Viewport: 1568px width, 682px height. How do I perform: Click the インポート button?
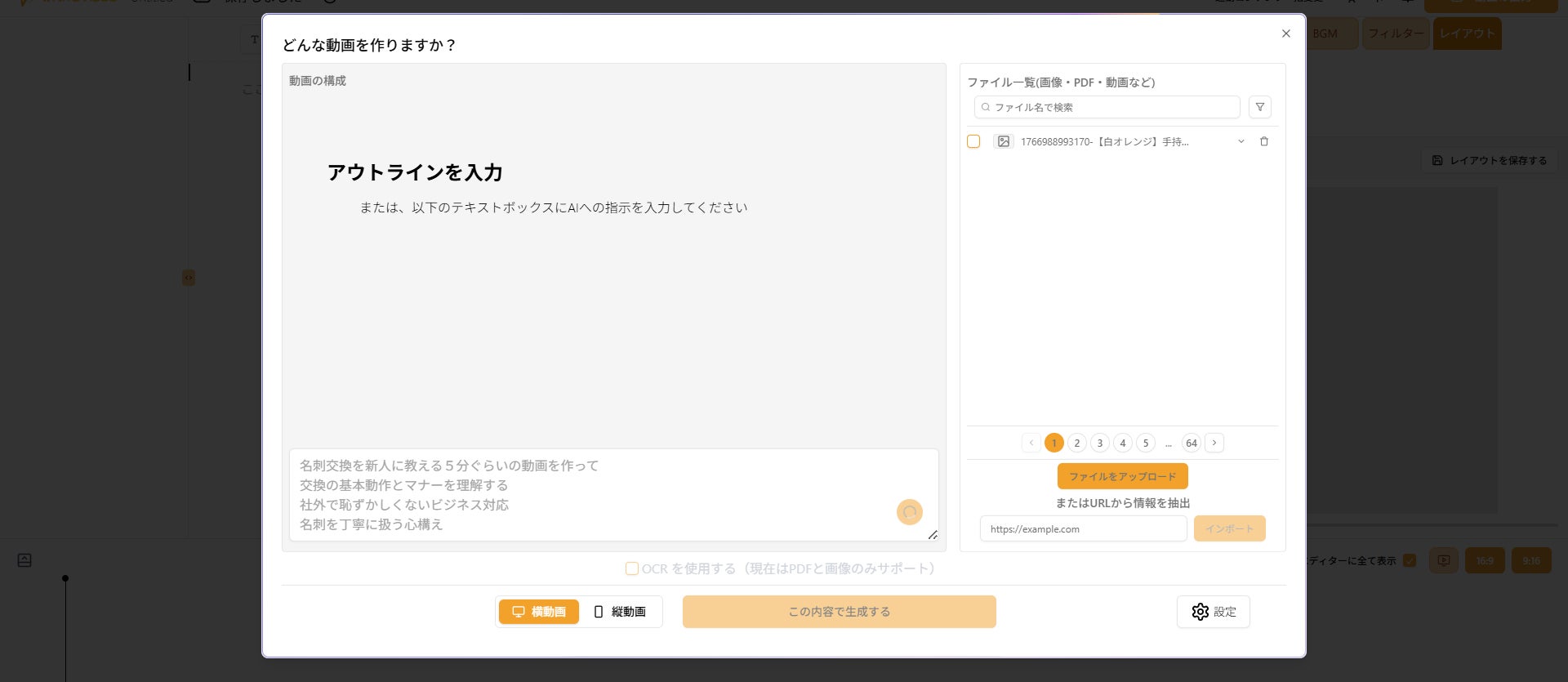(x=1230, y=528)
